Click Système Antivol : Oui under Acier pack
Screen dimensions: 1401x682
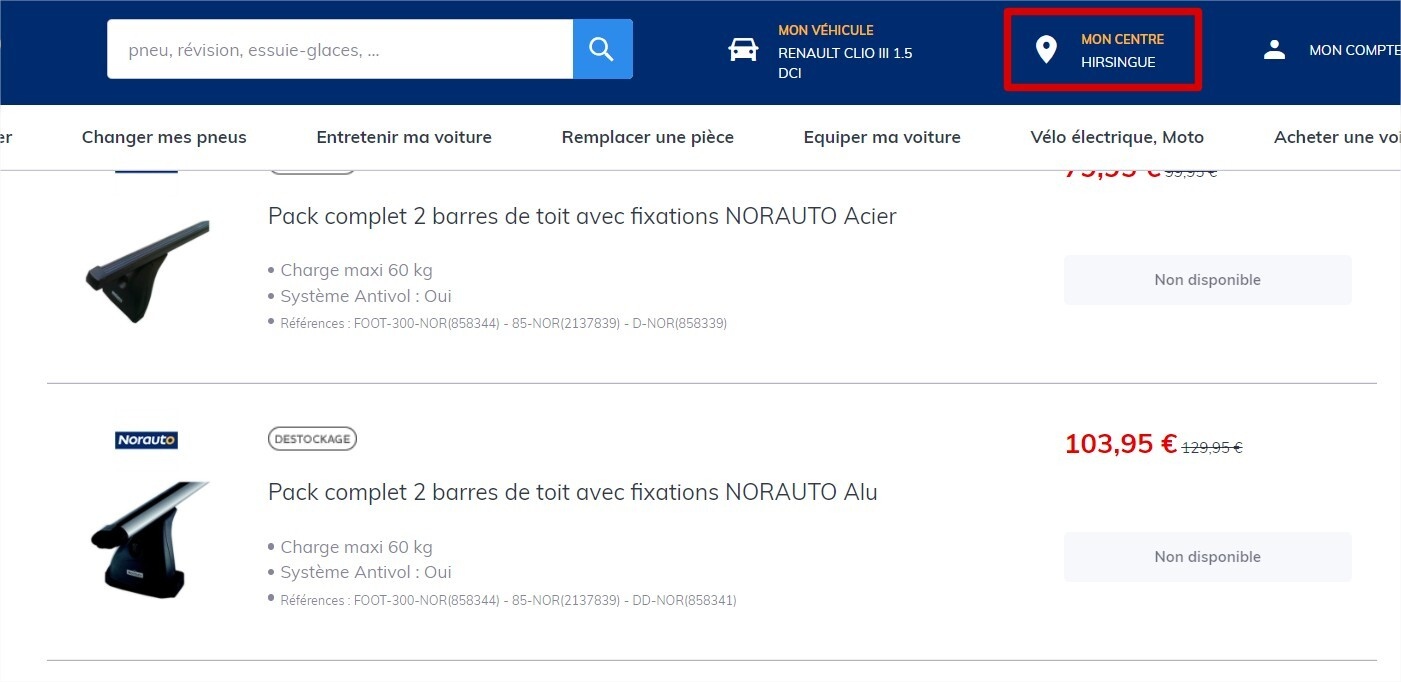[x=366, y=296]
